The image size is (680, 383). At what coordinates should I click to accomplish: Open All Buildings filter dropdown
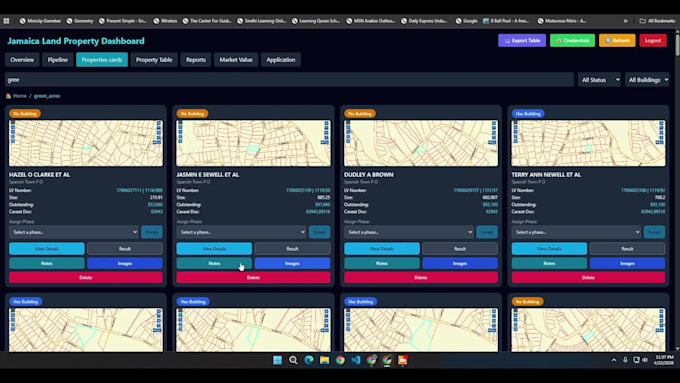647,80
